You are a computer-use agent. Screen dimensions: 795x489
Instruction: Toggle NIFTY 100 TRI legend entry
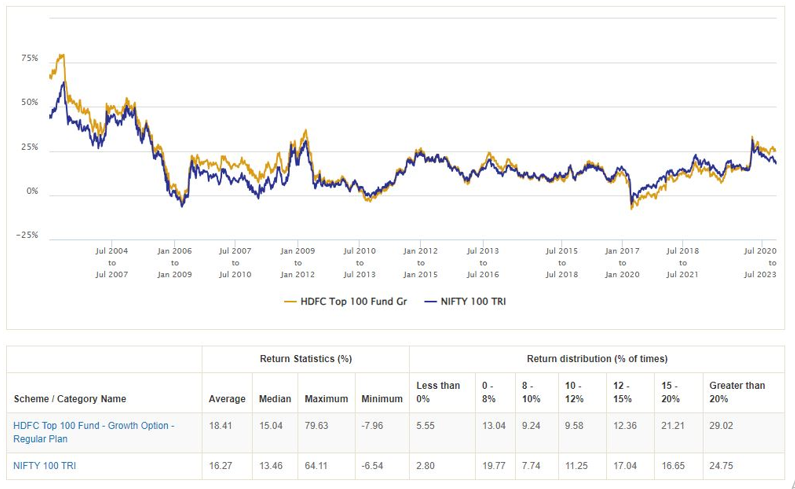click(x=465, y=301)
